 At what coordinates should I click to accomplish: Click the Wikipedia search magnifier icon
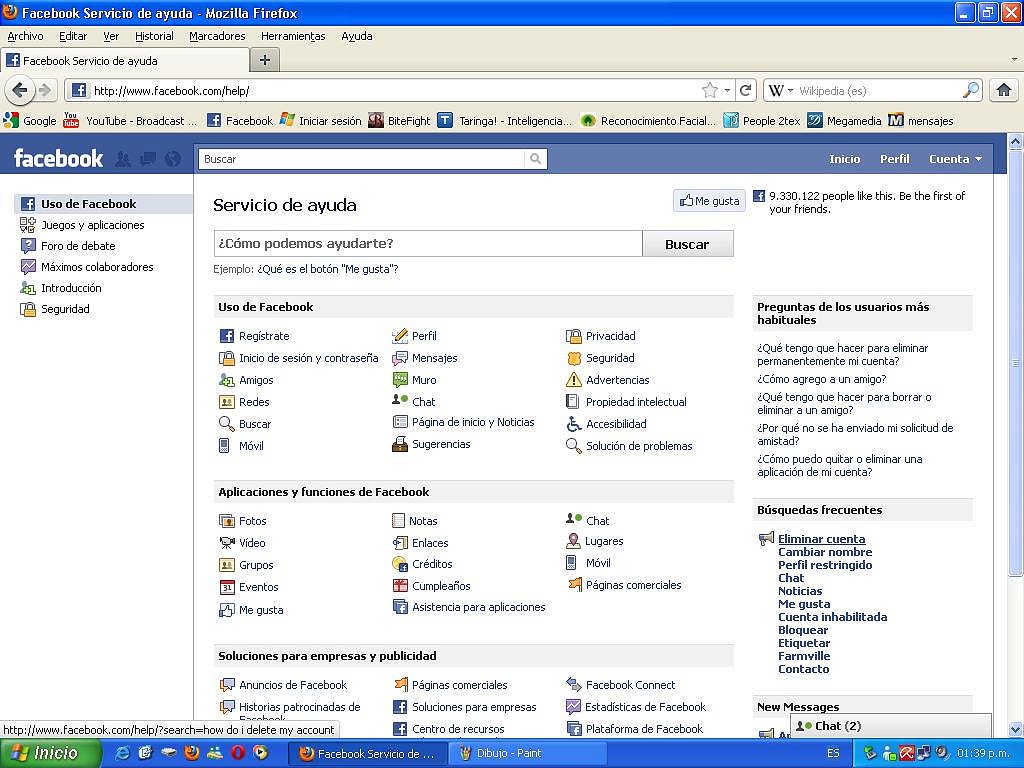971,90
